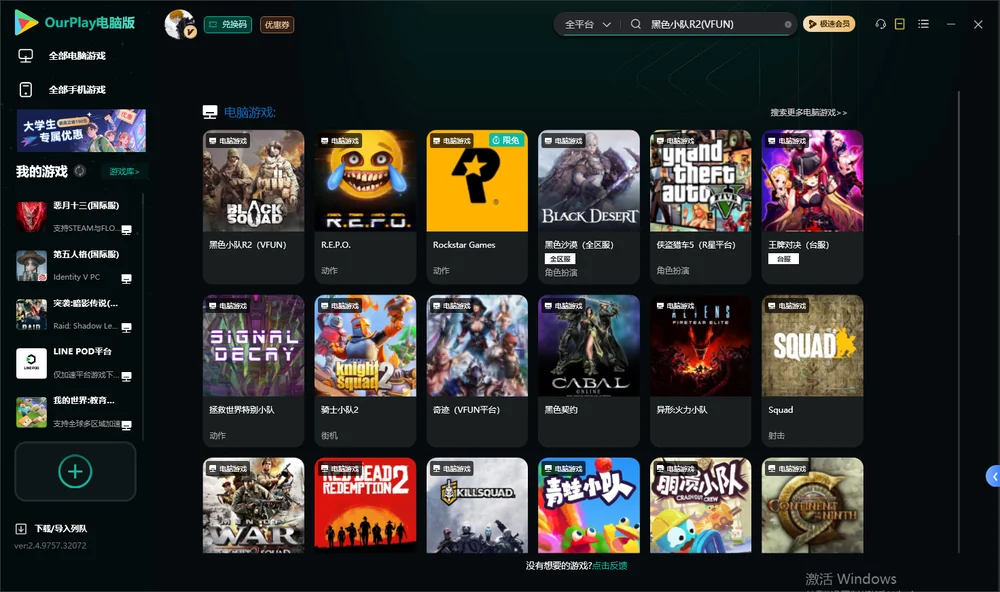Go to 全部手机游戏 section

(62, 90)
